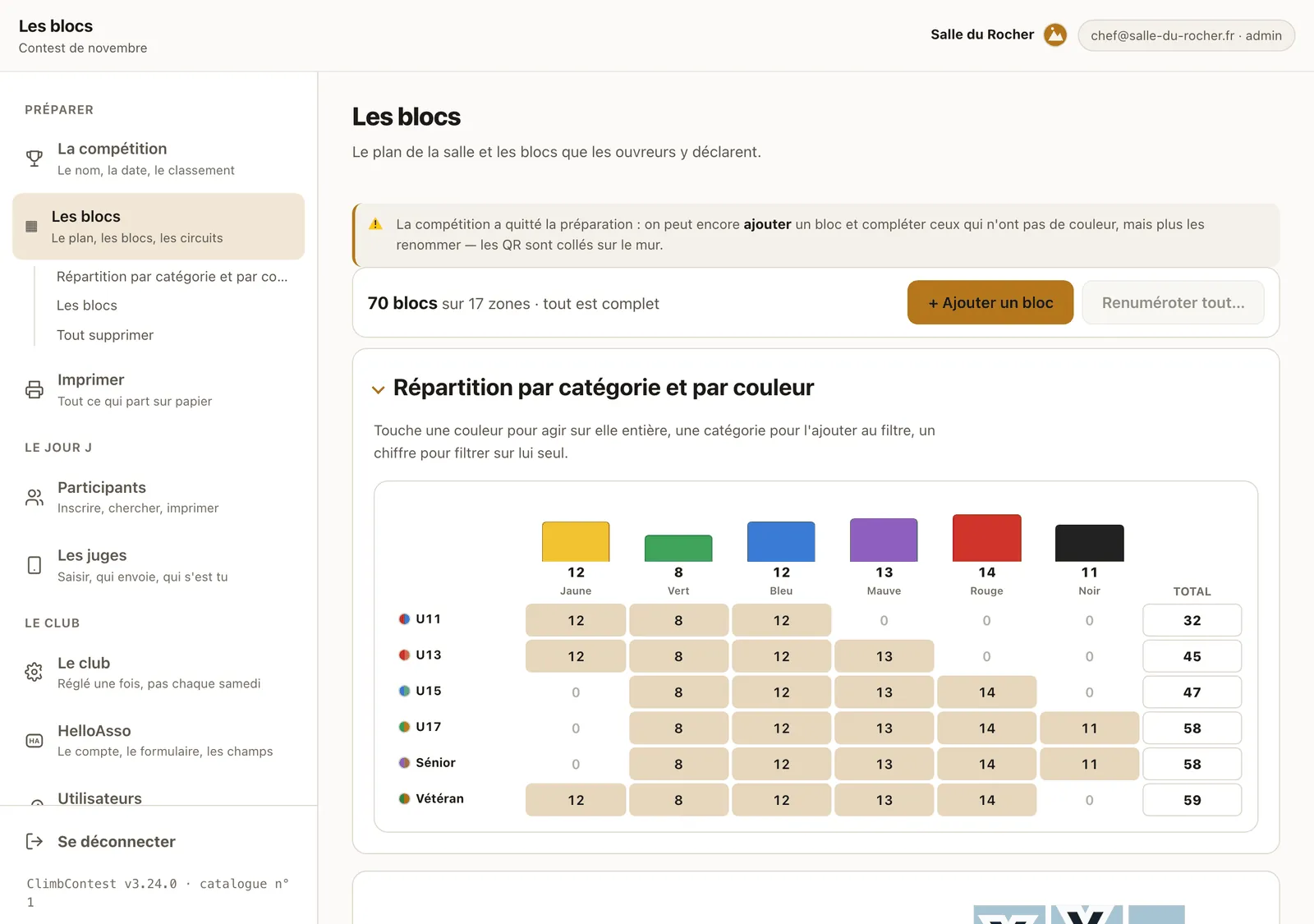Click the grid icon beside Les blocs
This screenshot has width=1314, height=924.
31,227
